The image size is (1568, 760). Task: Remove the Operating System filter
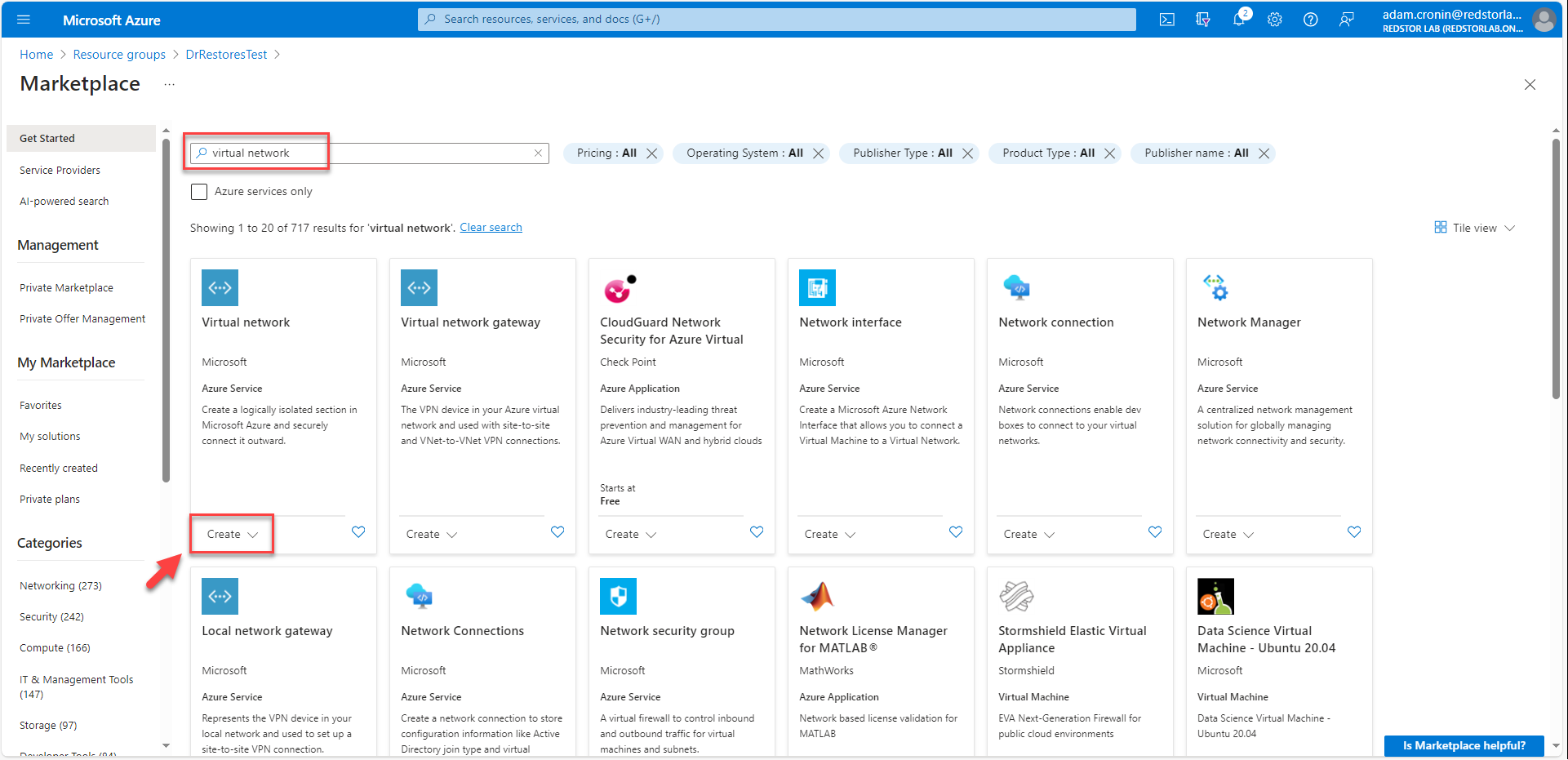[818, 153]
